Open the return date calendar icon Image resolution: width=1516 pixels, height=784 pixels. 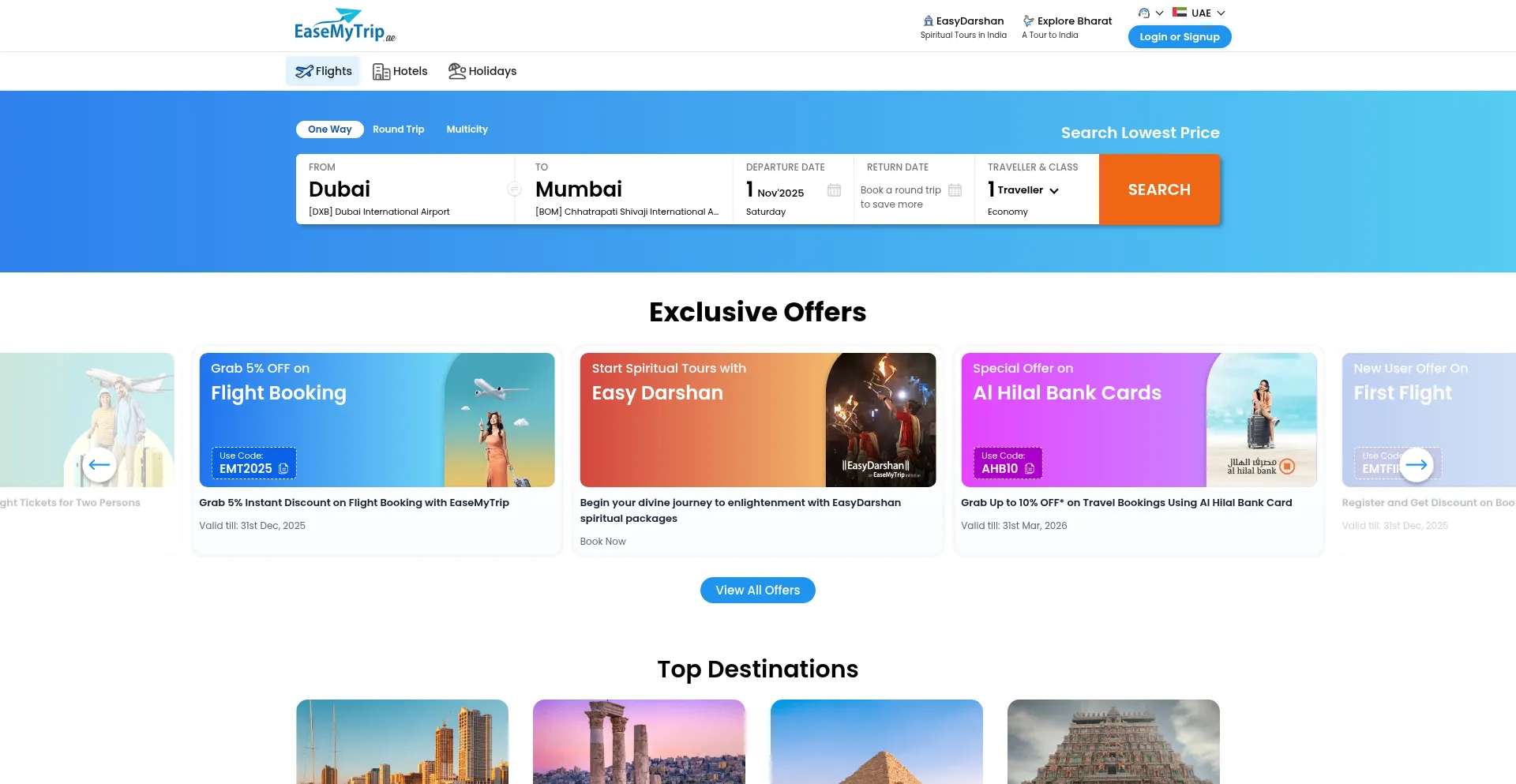click(x=955, y=190)
